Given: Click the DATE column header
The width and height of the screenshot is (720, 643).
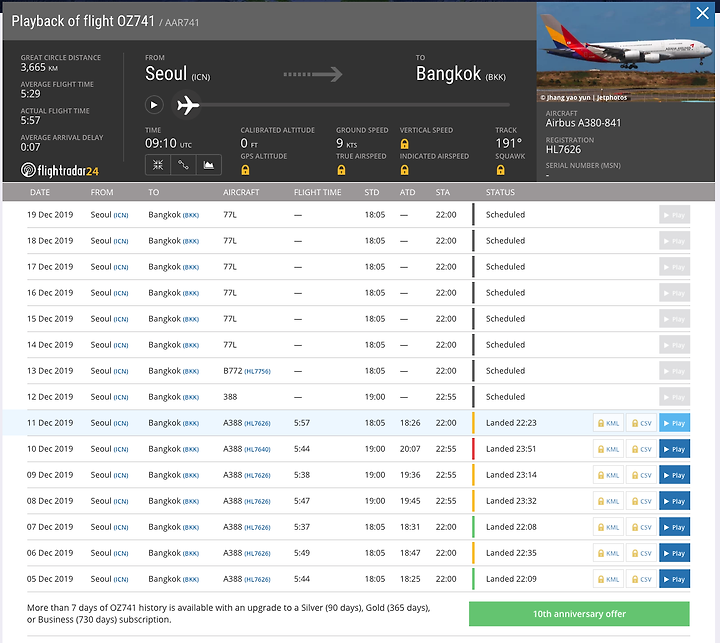Looking at the screenshot, I should pyautogui.click(x=40, y=192).
